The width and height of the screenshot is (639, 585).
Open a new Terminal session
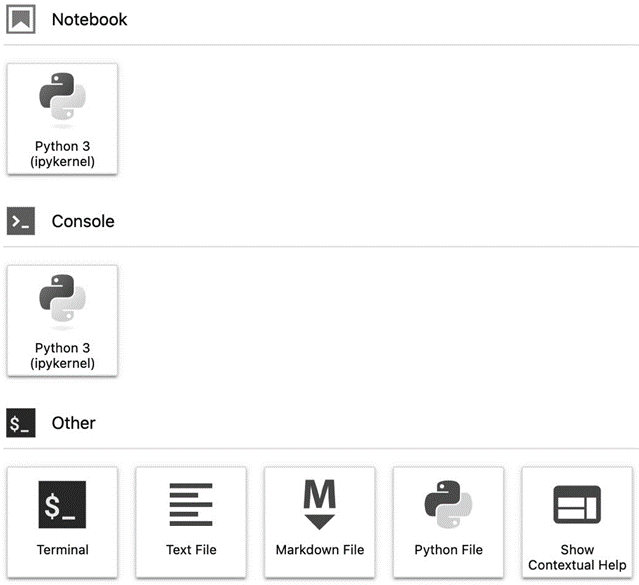62,522
